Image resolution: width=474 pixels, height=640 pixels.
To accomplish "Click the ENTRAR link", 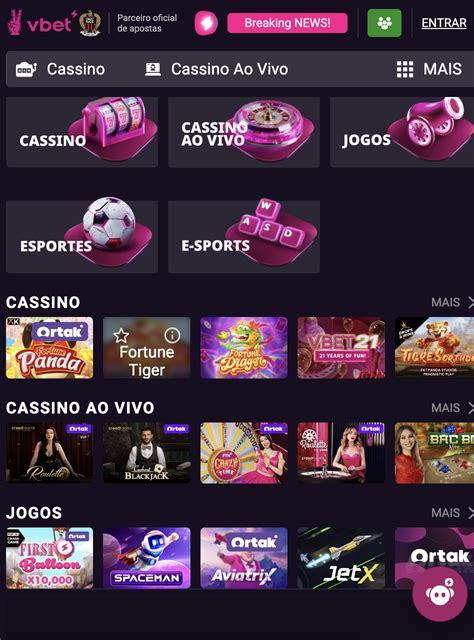I will 444,23.
